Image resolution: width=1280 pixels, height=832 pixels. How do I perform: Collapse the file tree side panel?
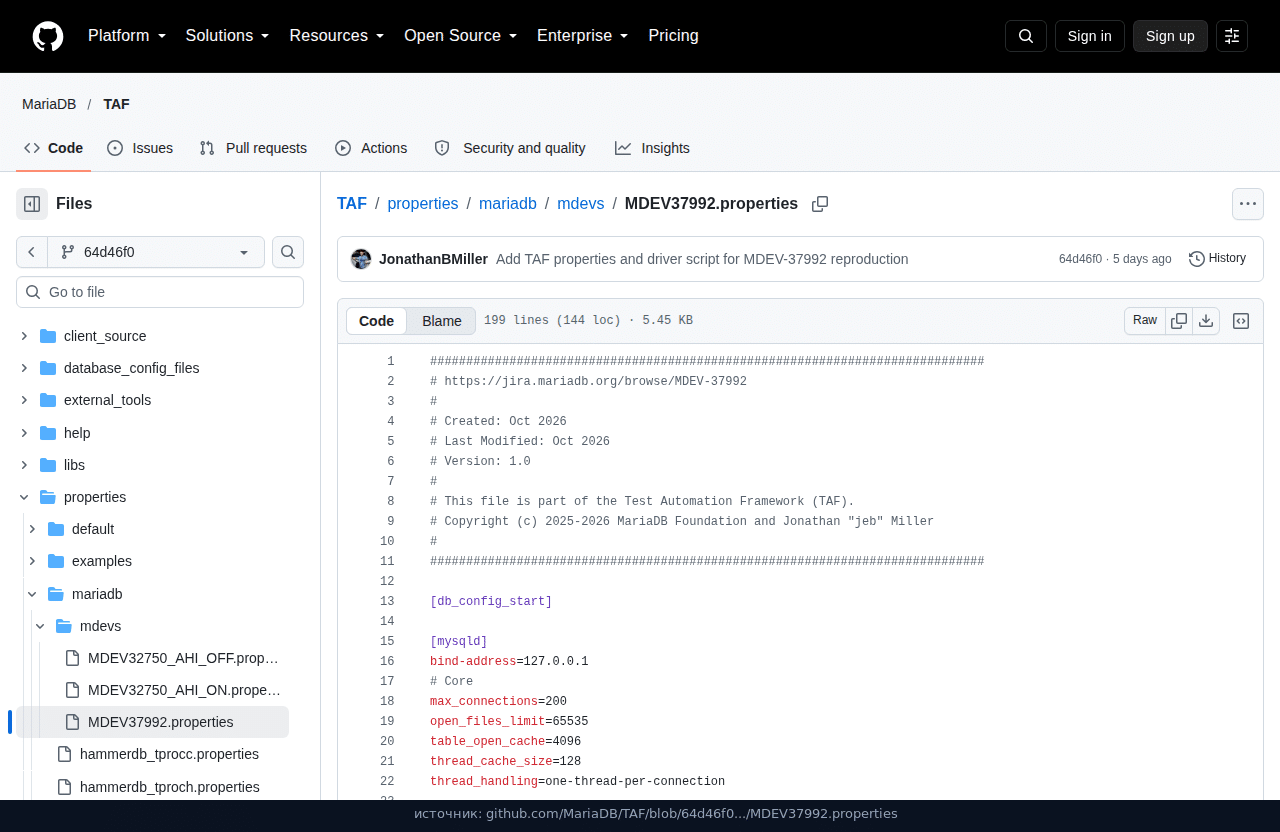click(x=32, y=204)
